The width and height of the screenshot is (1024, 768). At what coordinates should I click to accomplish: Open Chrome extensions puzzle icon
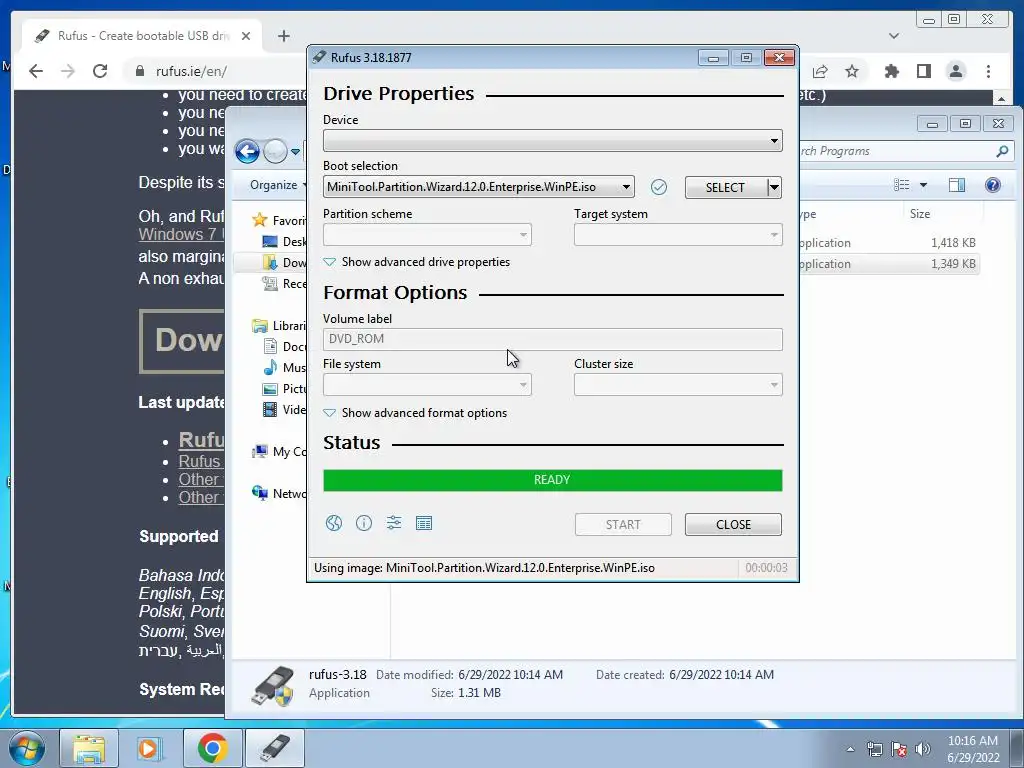891,71
